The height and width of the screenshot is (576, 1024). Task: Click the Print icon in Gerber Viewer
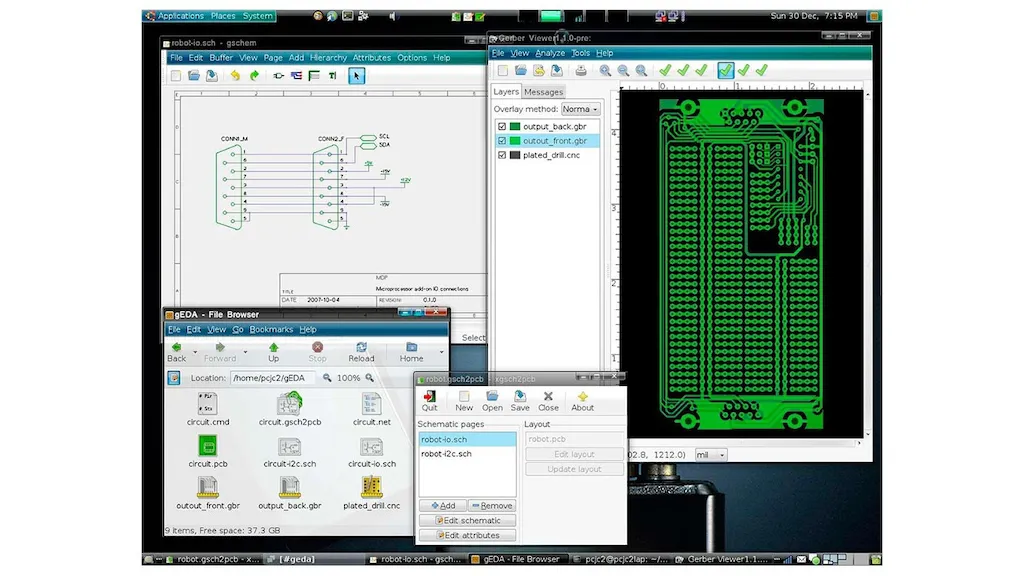pos(581,71)
